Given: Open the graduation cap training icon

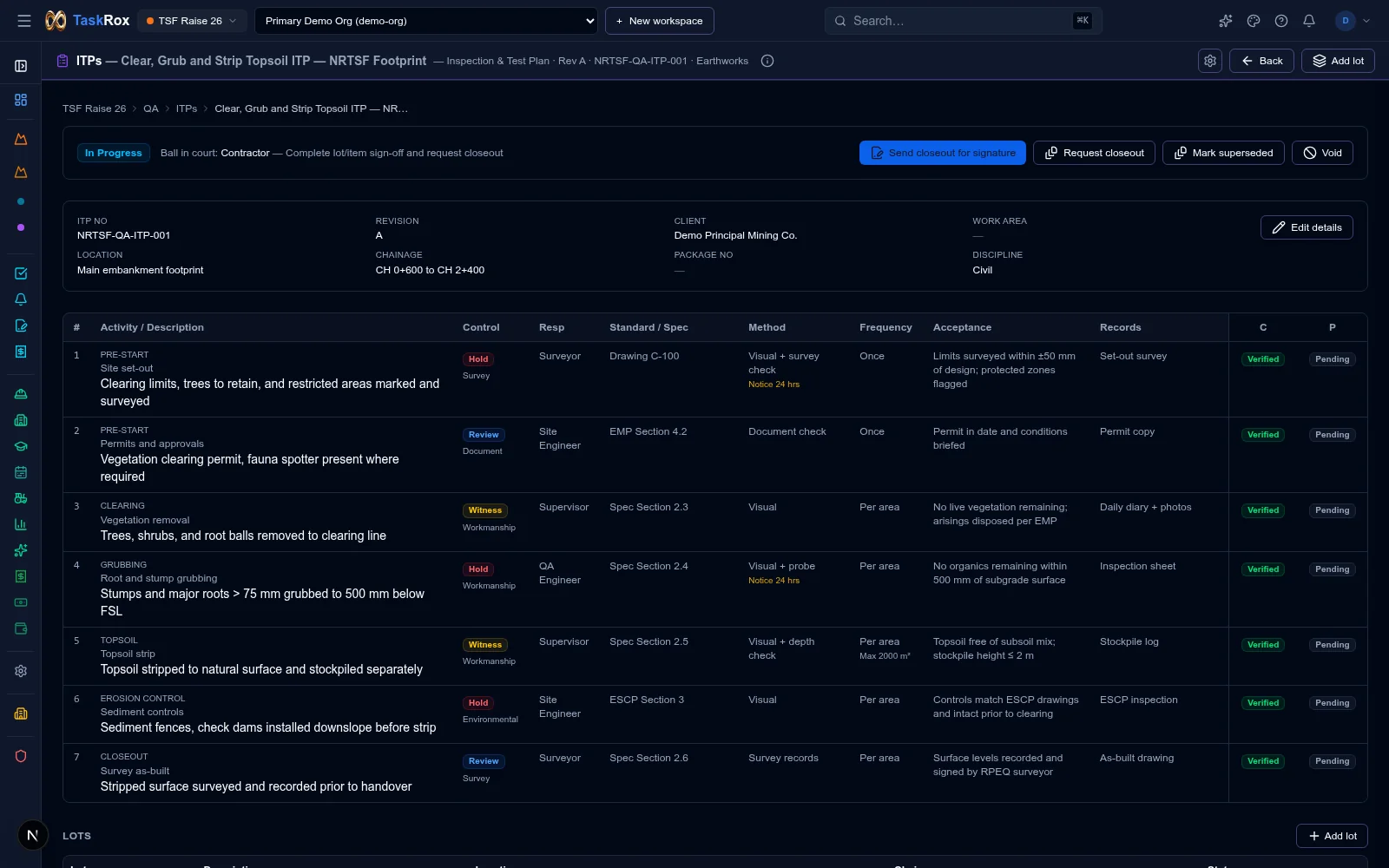Looking at the screenshot, I should click(21, 446).
